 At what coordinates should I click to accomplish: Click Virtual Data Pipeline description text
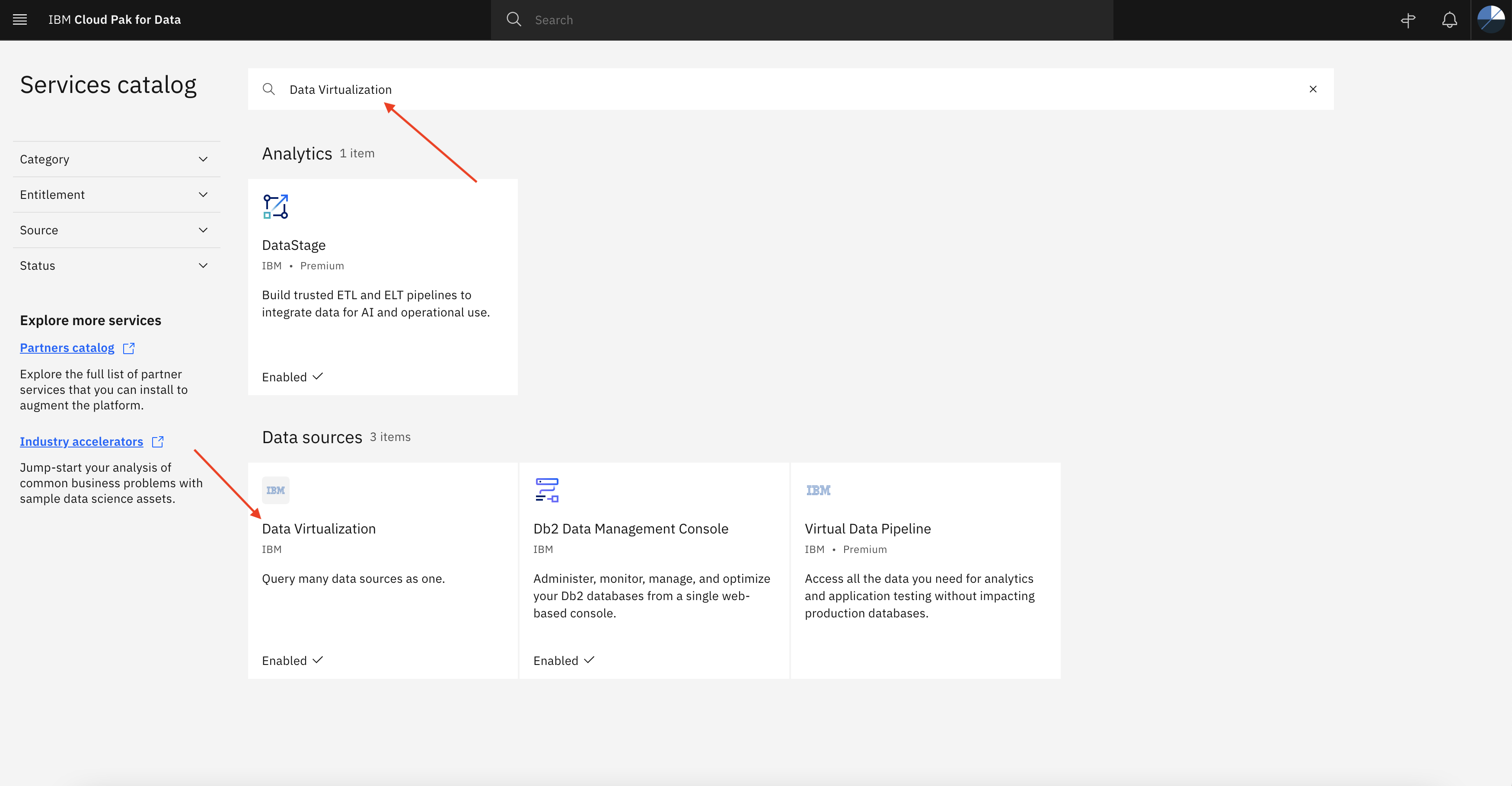(x=920, y=596)
